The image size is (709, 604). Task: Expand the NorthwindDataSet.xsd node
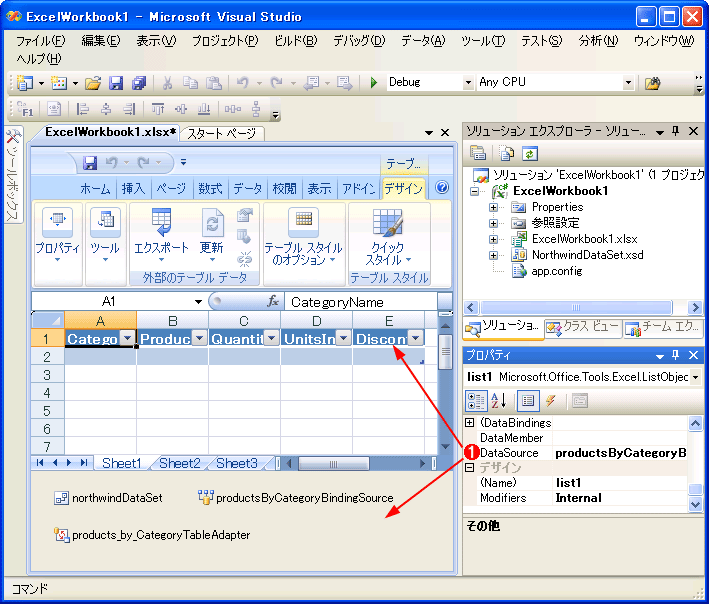(493, 255)
